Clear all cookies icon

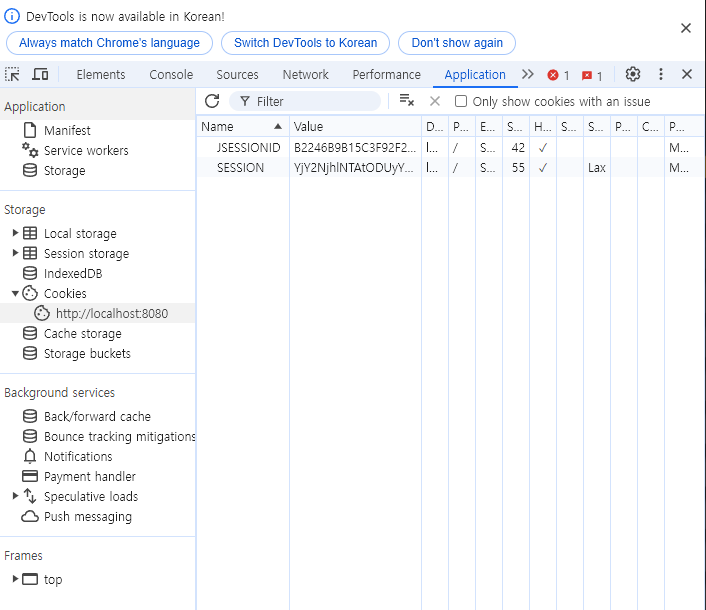point(407,101)
